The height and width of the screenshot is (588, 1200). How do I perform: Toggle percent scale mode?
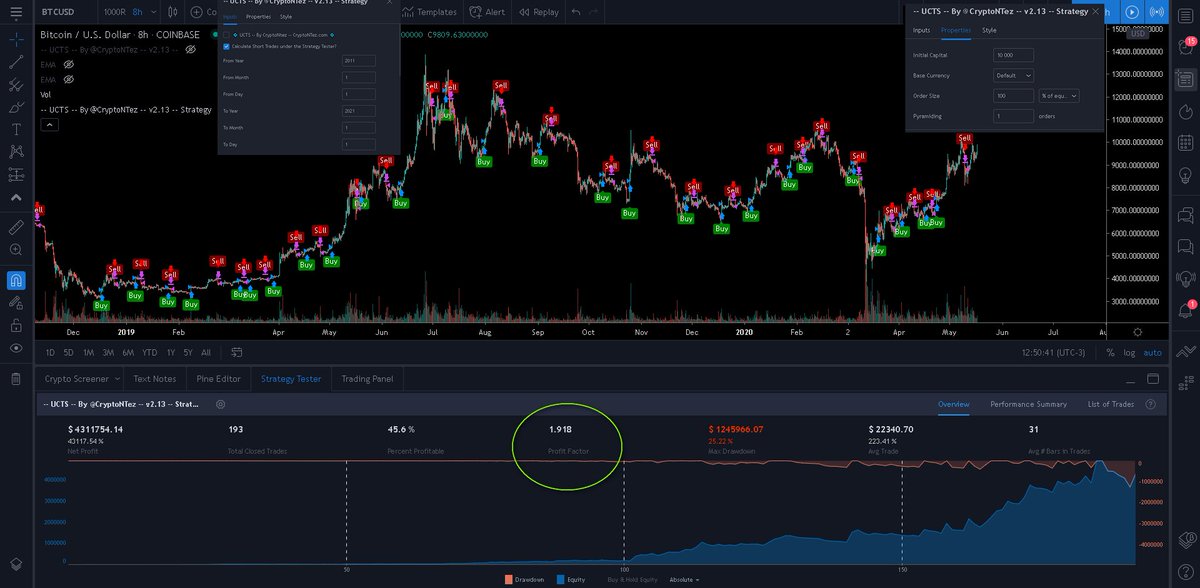(1110, 352)
